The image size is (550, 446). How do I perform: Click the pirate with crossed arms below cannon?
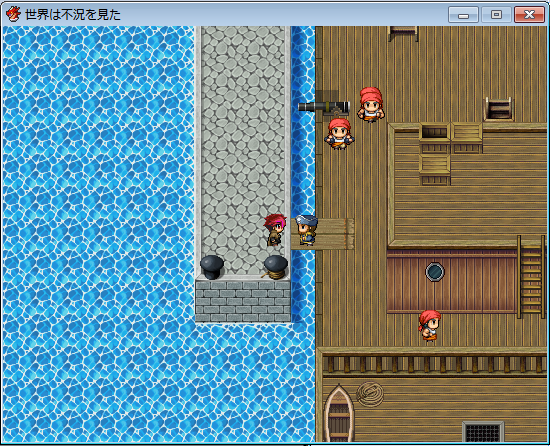pyautogui.click(x=339, y=134)
